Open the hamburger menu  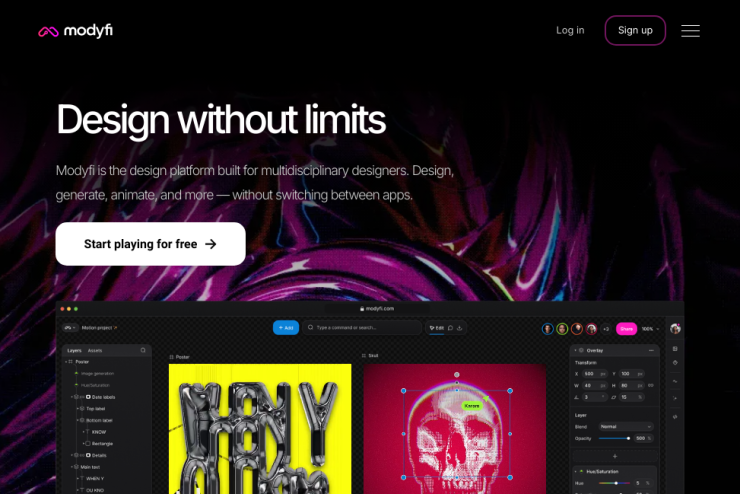point(690,31)
